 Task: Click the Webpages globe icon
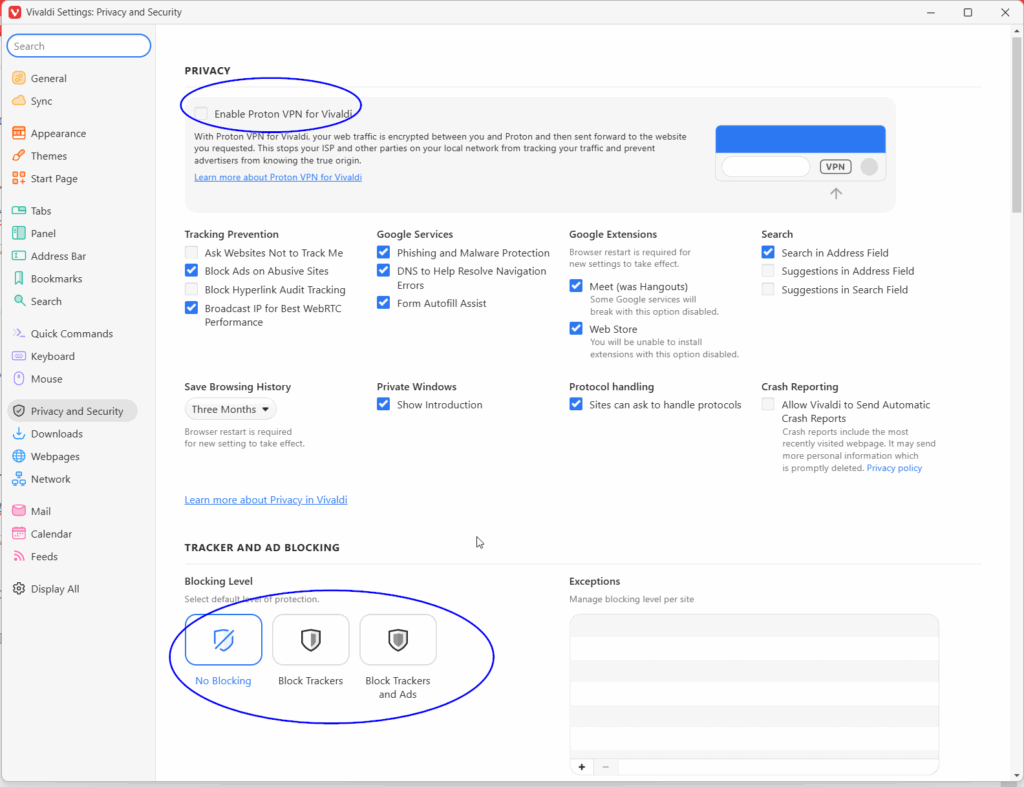coord(19,457)
